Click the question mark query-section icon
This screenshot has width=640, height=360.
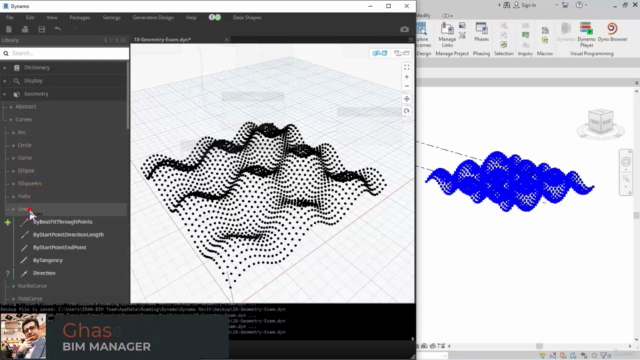pos(7,273)
